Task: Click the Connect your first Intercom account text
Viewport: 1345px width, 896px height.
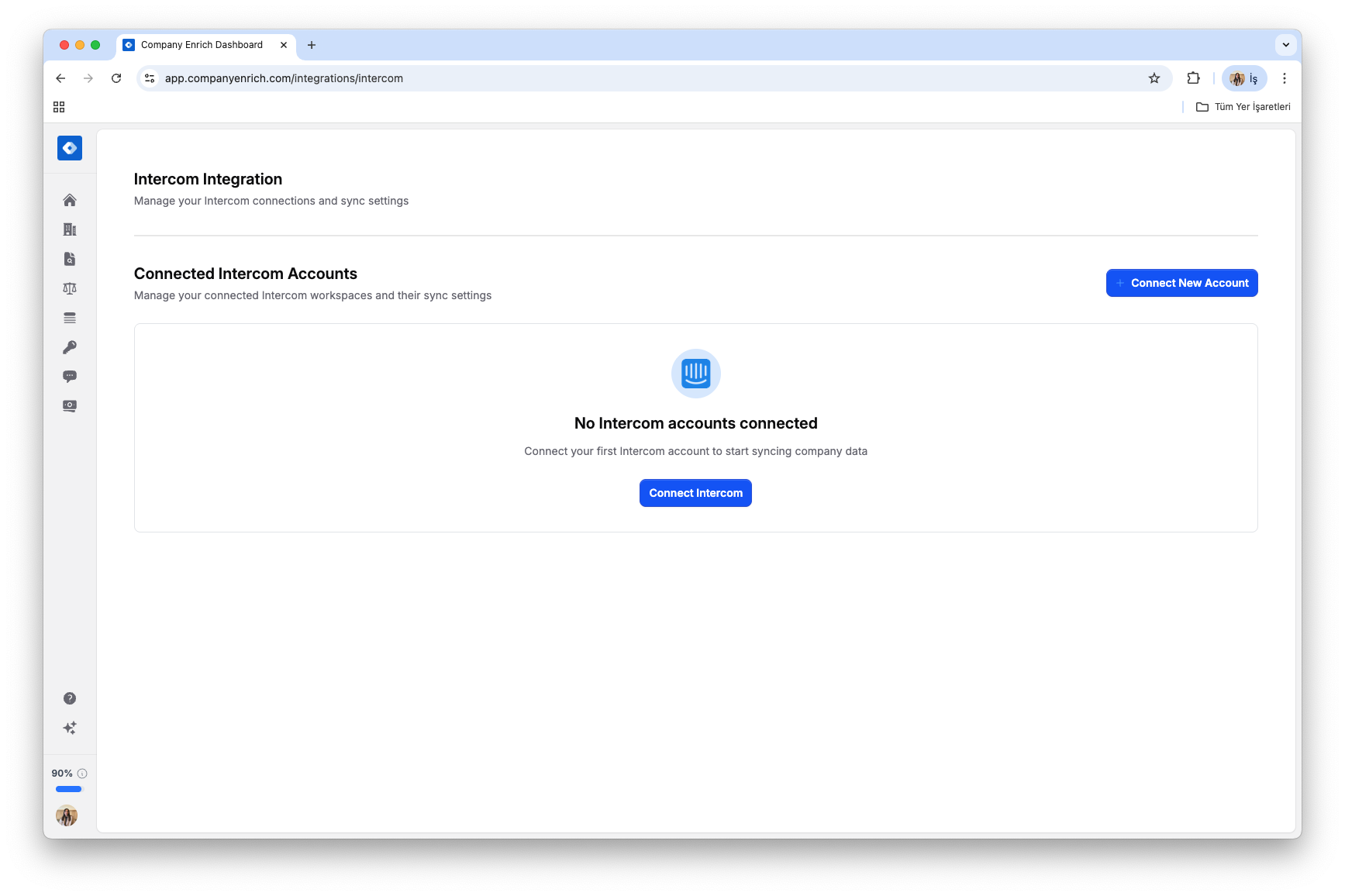Action: coord(696,451)
